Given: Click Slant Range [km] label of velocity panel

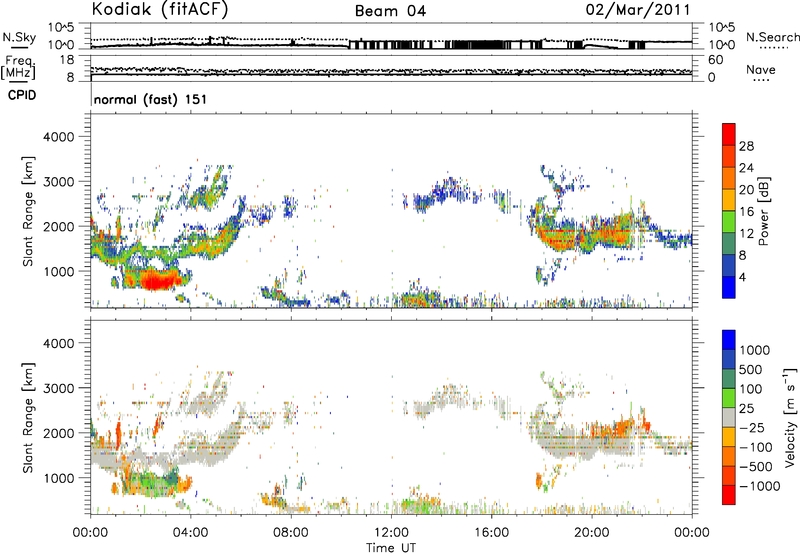Looking at the screenshot, I should click(28, 417).
